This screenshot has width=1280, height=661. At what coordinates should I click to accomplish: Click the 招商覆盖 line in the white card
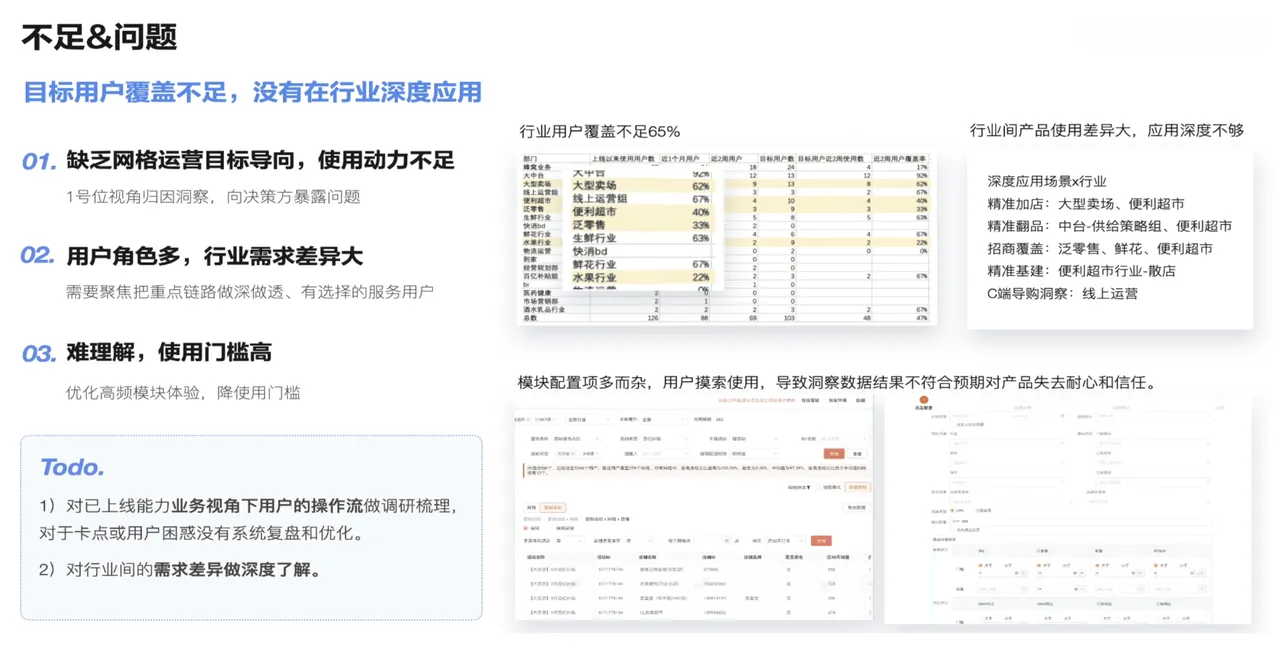pyautogui.click(x=1100, y=249)
